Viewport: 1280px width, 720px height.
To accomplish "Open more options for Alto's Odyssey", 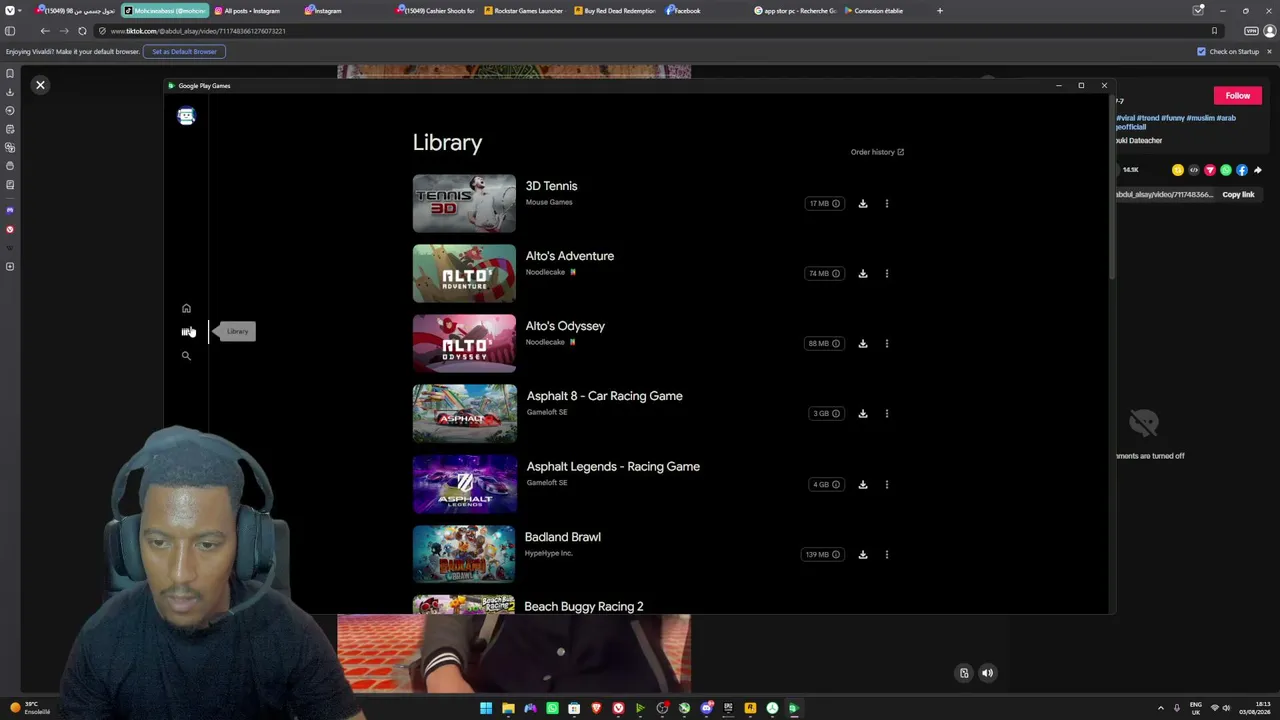I will pos(887,344).
